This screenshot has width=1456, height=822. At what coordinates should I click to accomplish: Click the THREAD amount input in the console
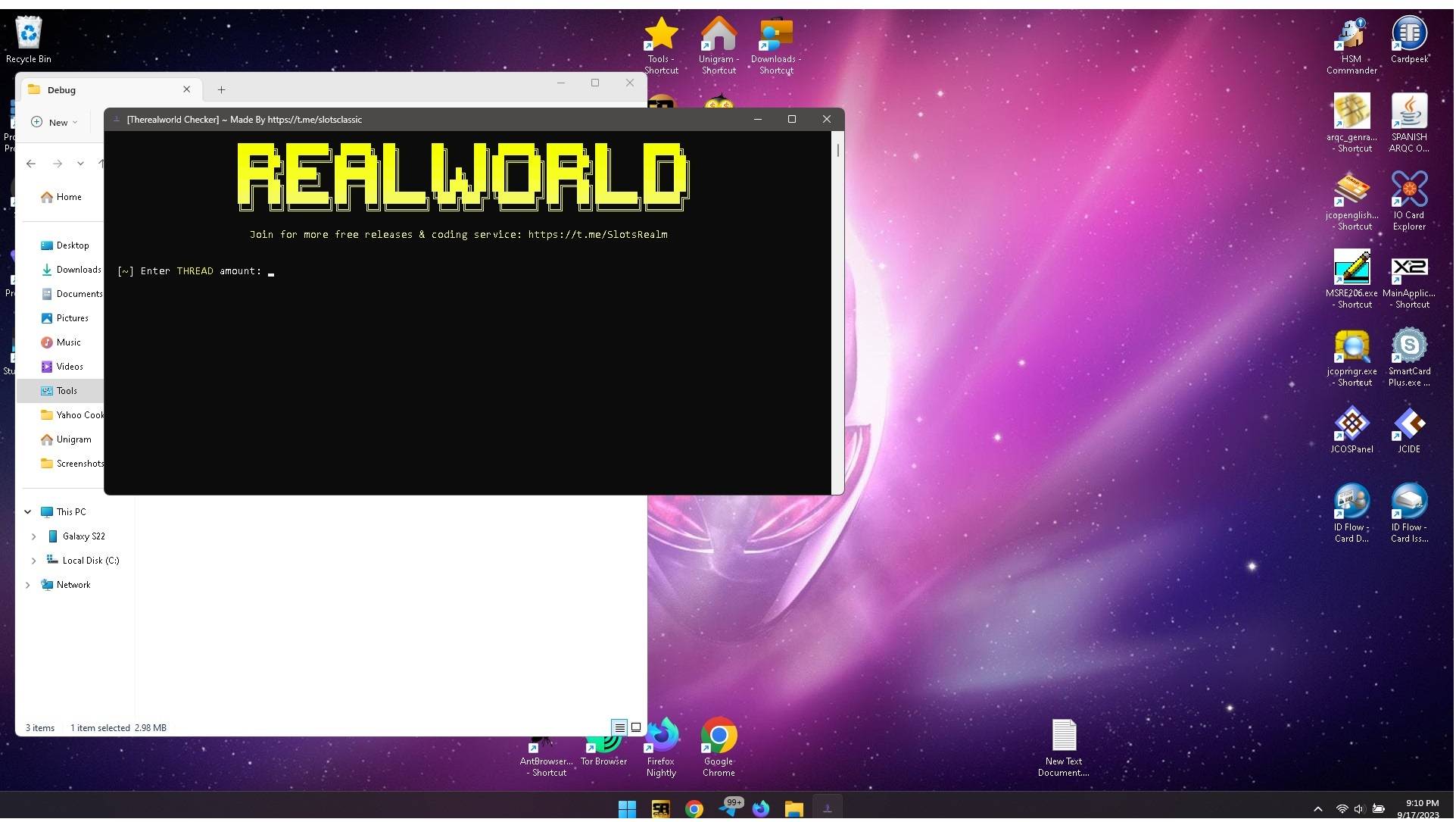pyautogui.click(x=271, y=271)
